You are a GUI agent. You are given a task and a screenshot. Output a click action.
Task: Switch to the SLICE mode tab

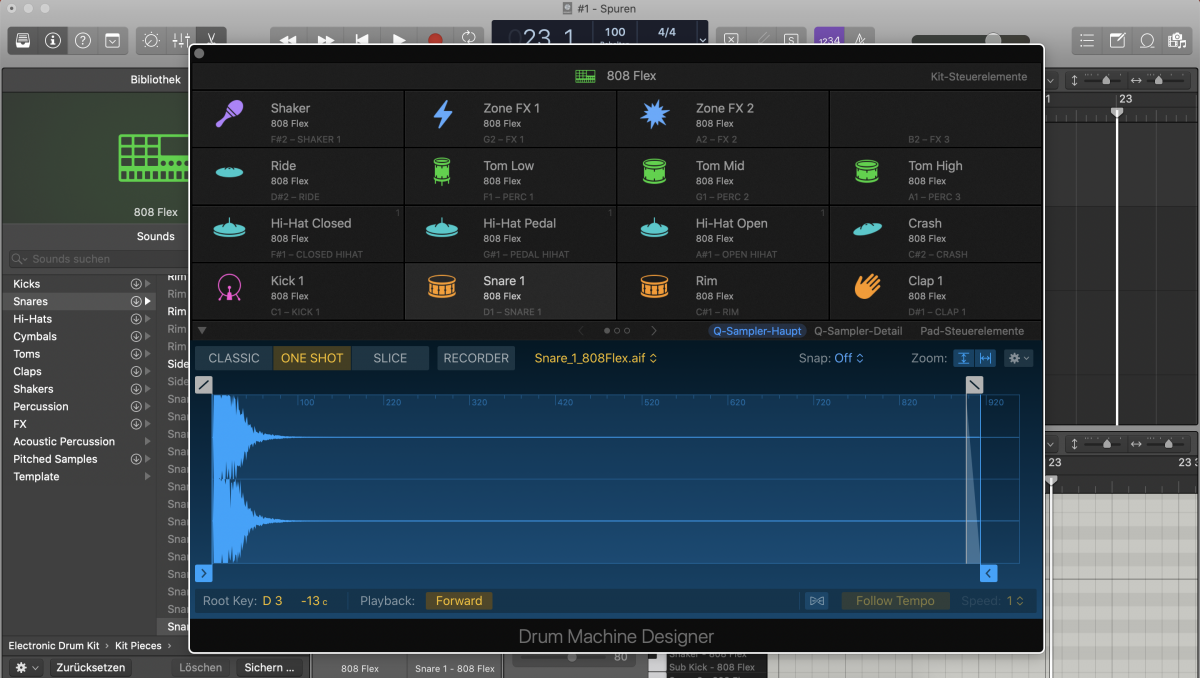(x=390, y=357)
